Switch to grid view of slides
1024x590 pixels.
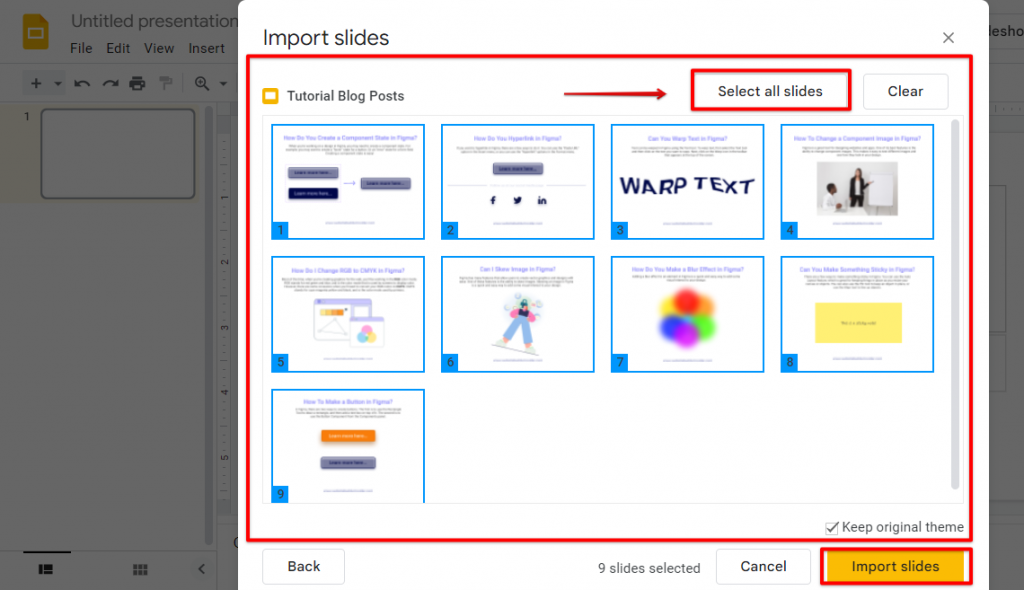(x=139, y=569)
